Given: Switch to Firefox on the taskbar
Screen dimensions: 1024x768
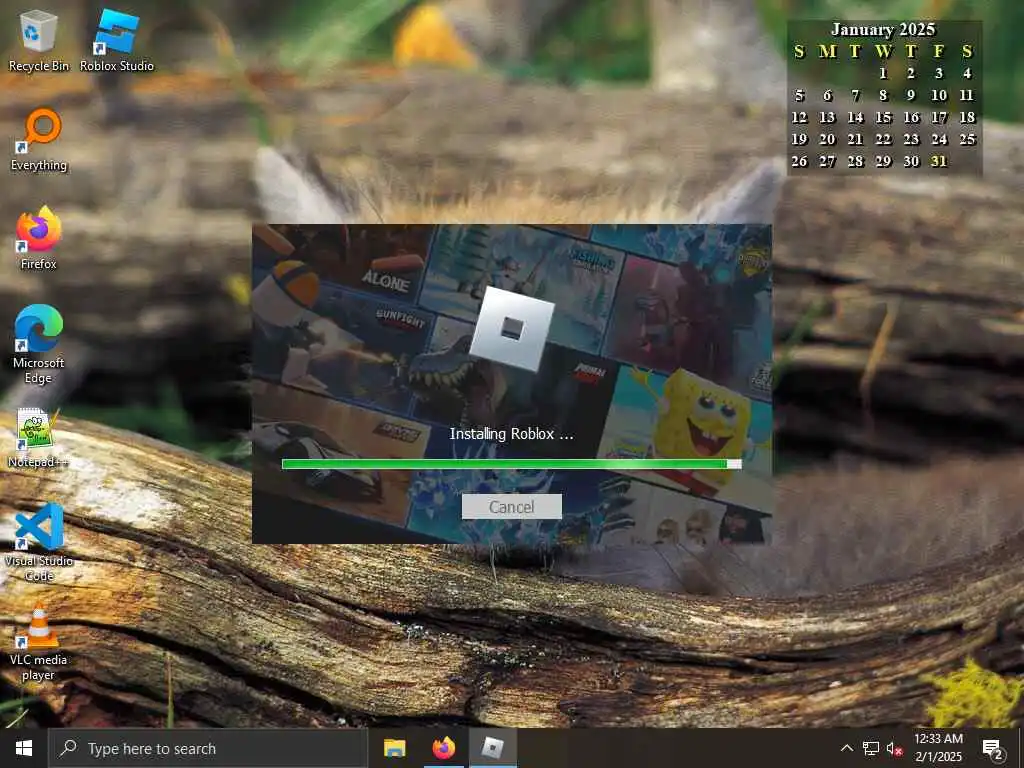Looking at the screenshot, I should click(x=443, y=748).
